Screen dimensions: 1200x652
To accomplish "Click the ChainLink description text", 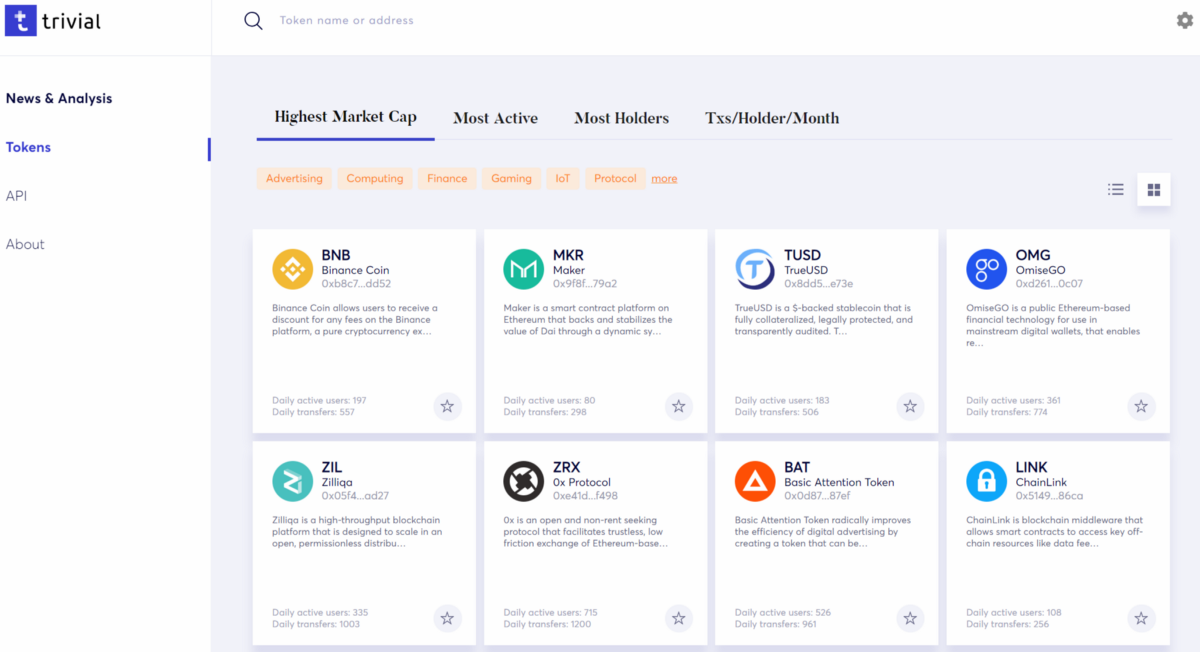I will pos(1054,532).
